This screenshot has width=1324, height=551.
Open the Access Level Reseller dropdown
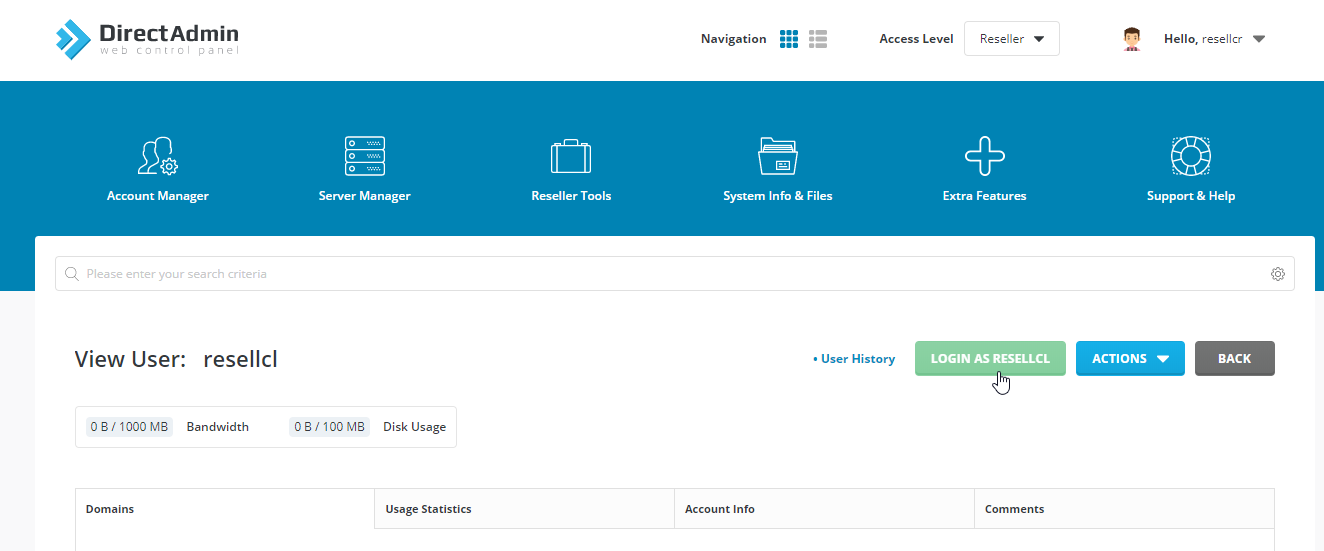pyautogui.click(x=1012, y=39)
